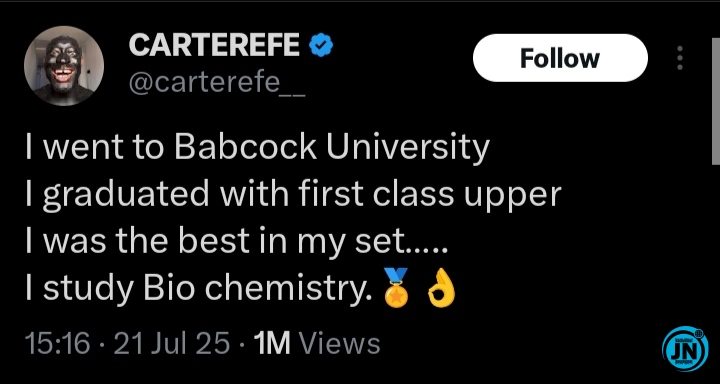Click the gold medal emoji

397,287
